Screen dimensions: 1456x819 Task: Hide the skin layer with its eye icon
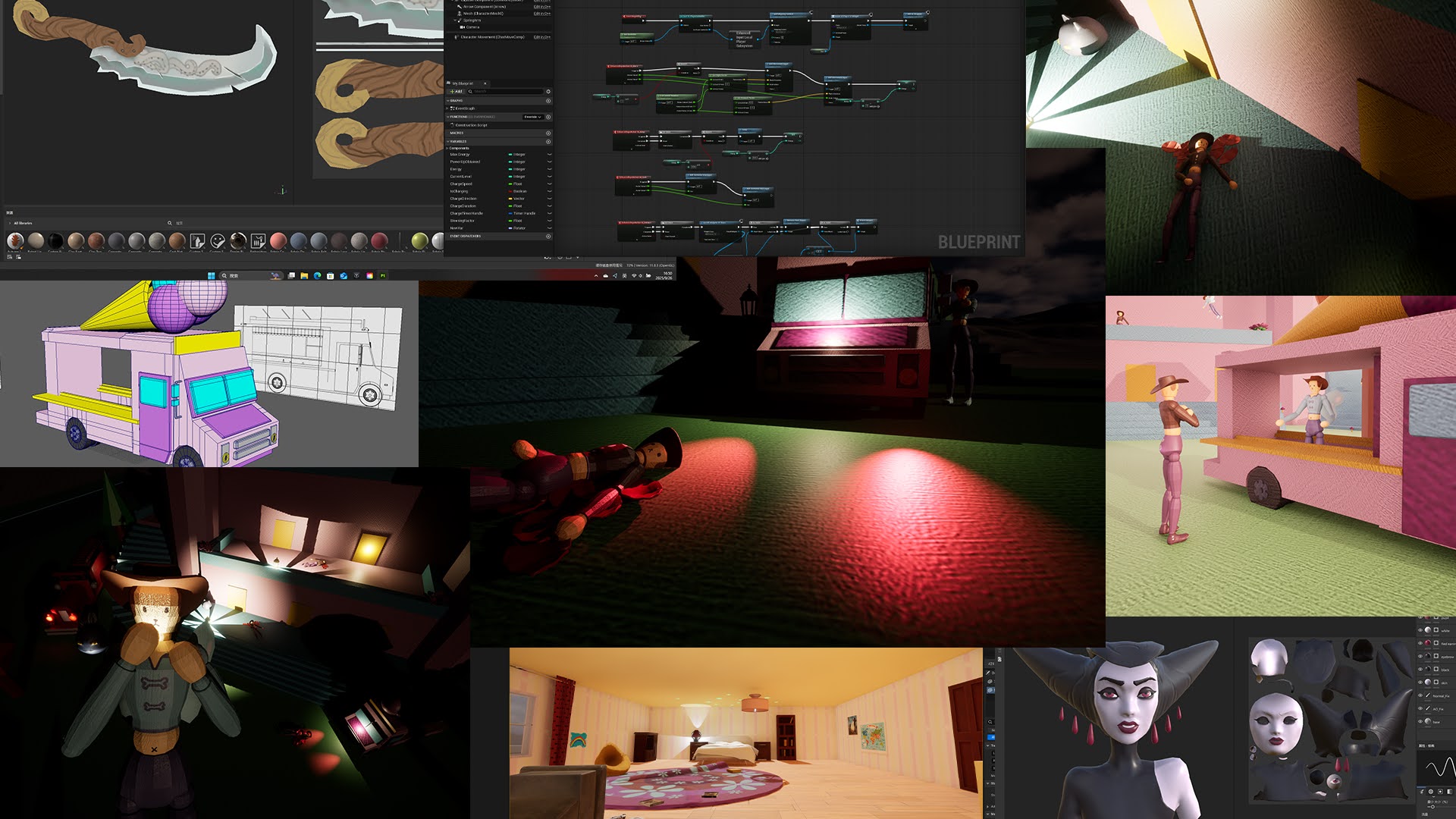[x=1420, y=682]
